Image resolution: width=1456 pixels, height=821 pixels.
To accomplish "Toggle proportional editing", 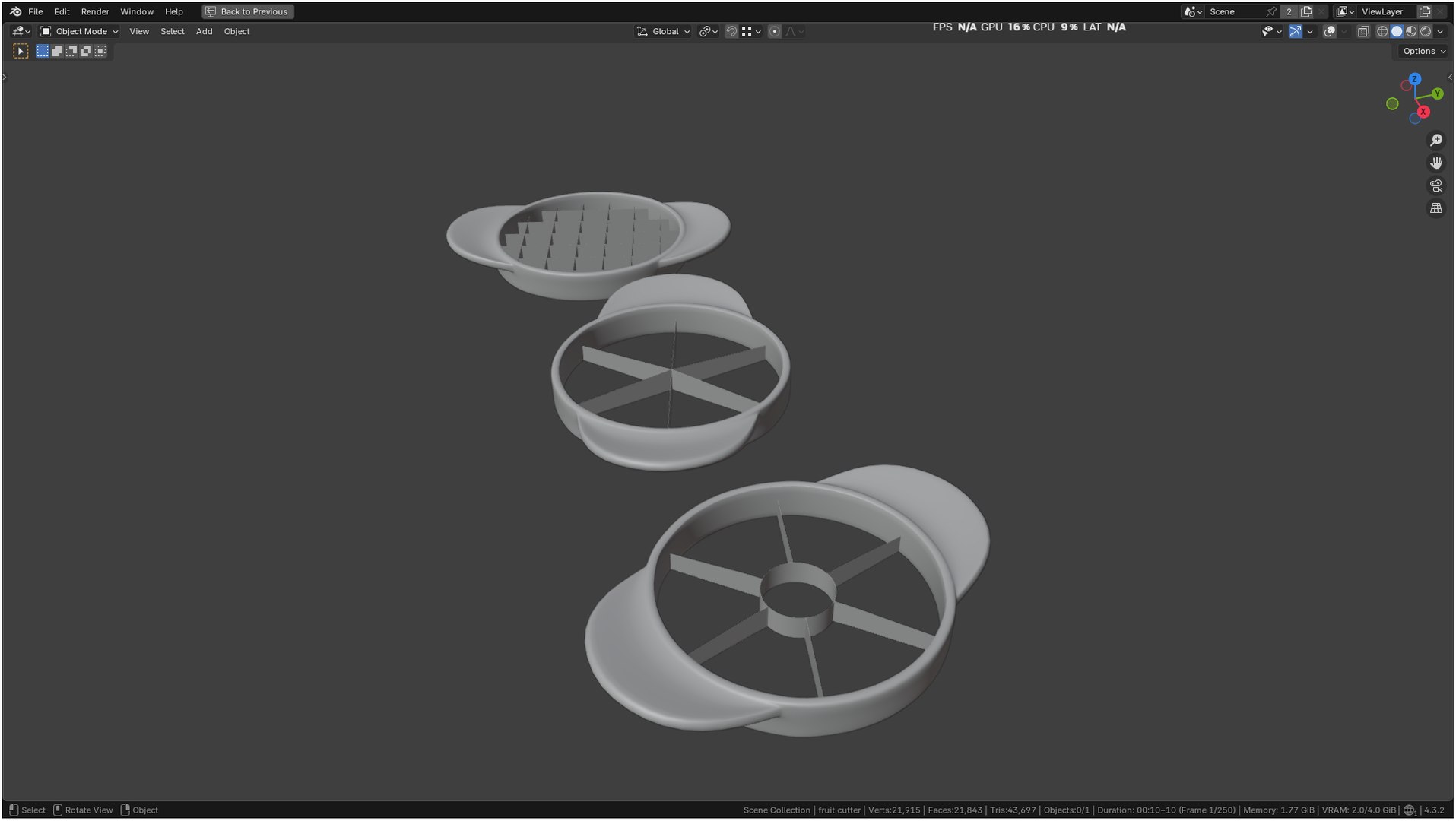I will (774, 31).
